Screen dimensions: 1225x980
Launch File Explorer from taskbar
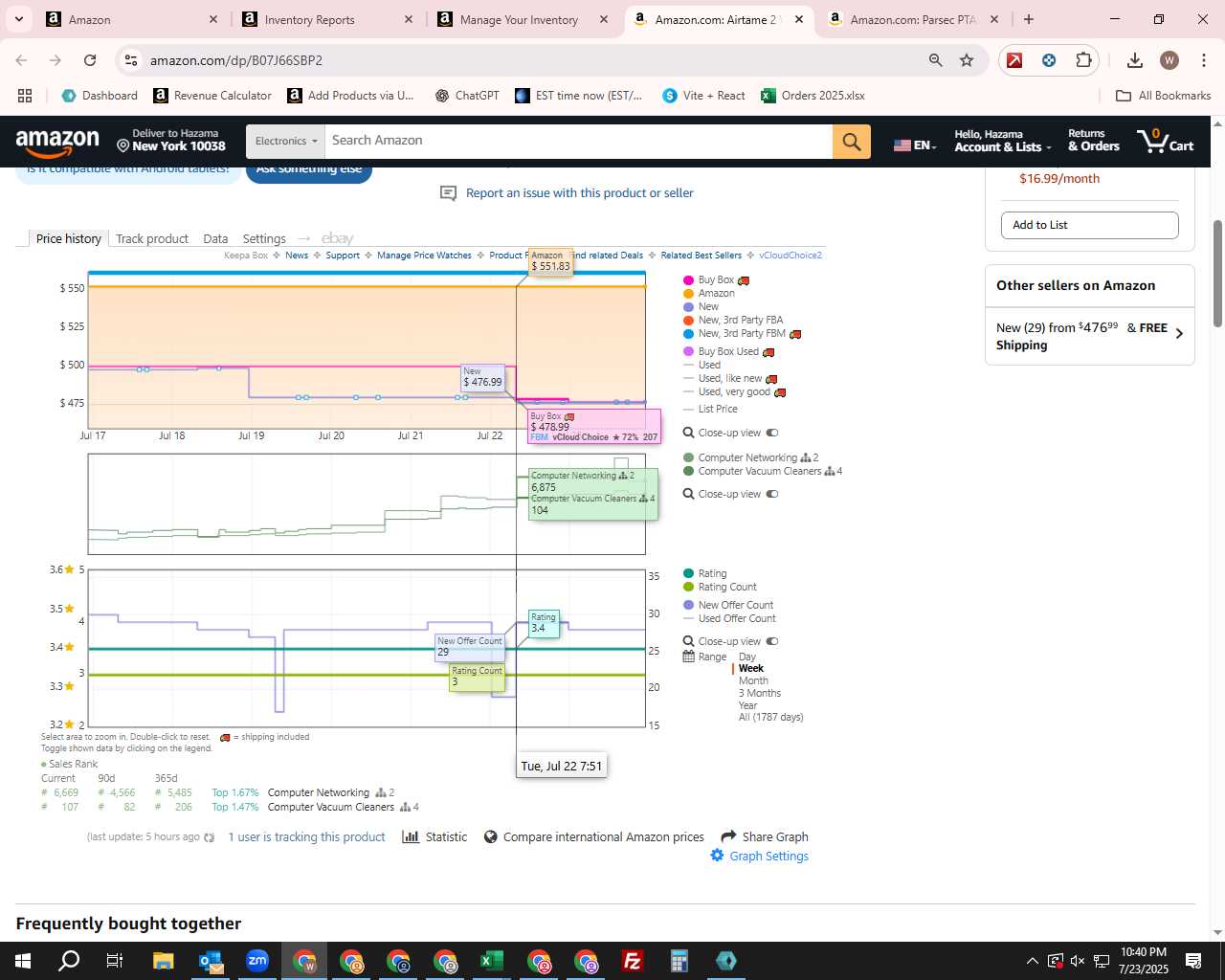pyautogui.click(x=163, y=961)
